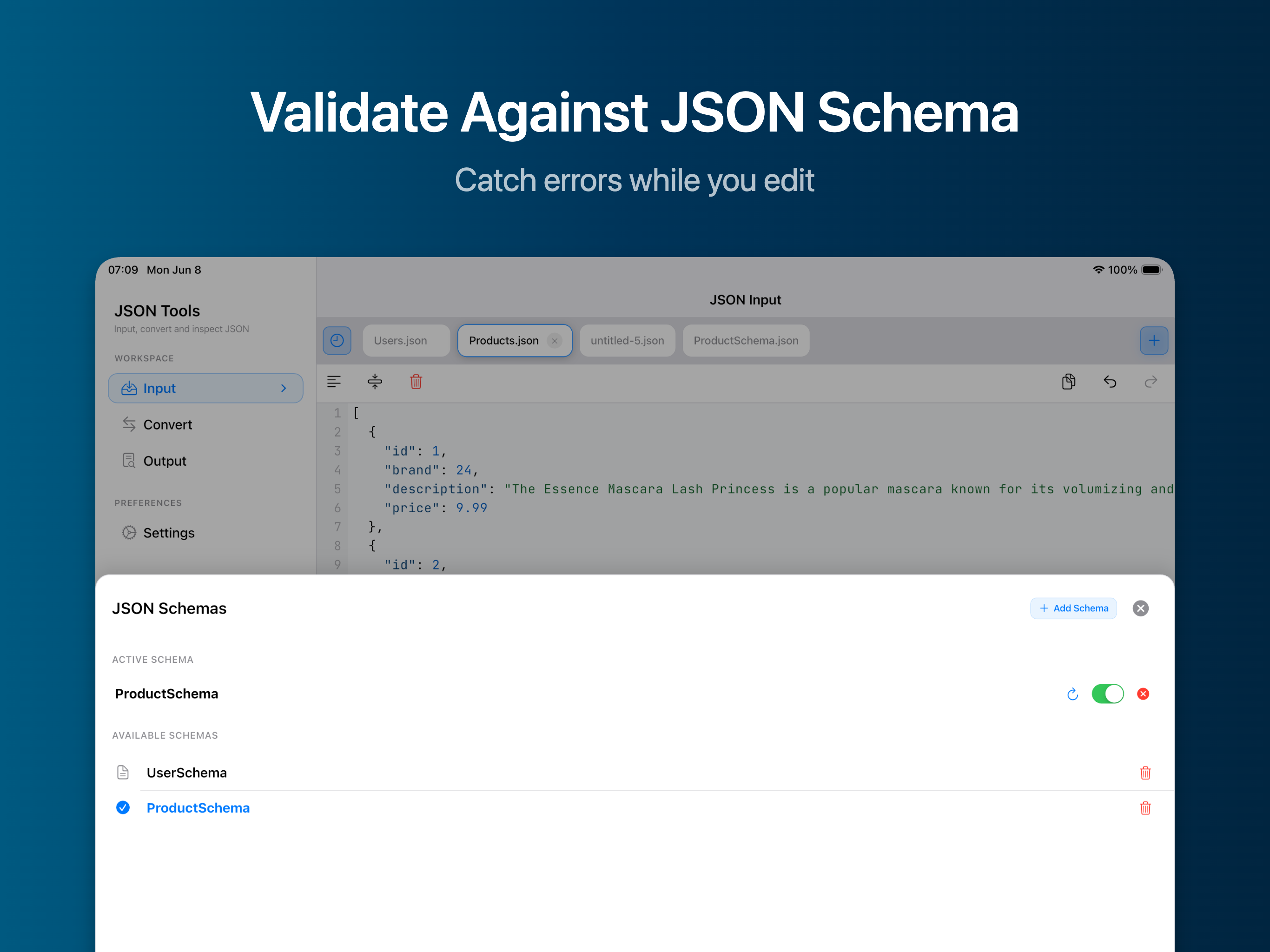The height and width of the screenshot is (952, 1270).
Task: Open the history clock icon button
Action: [337, 340]
